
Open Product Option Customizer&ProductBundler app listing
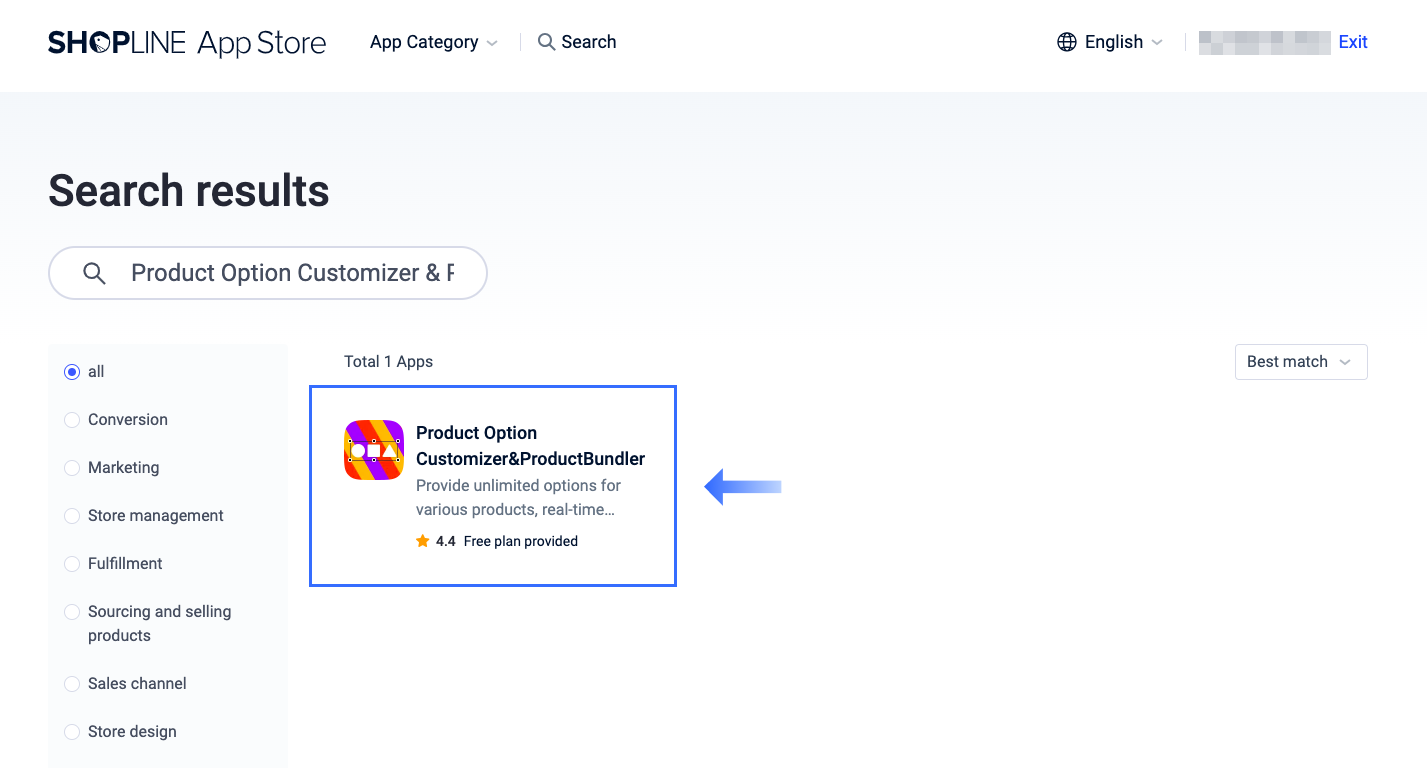click(530, 445)
